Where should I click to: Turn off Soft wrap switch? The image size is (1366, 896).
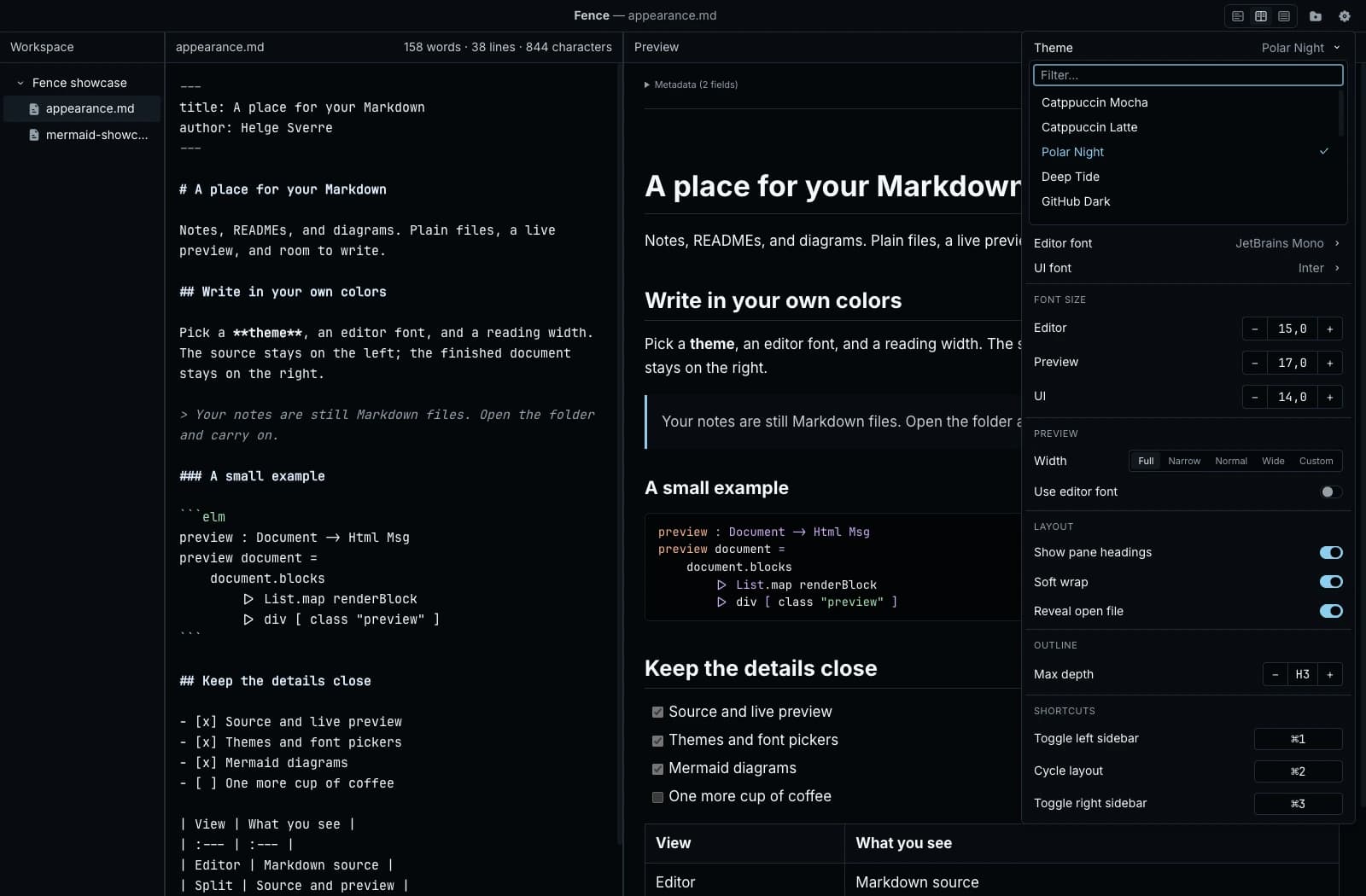point(1331,582)
